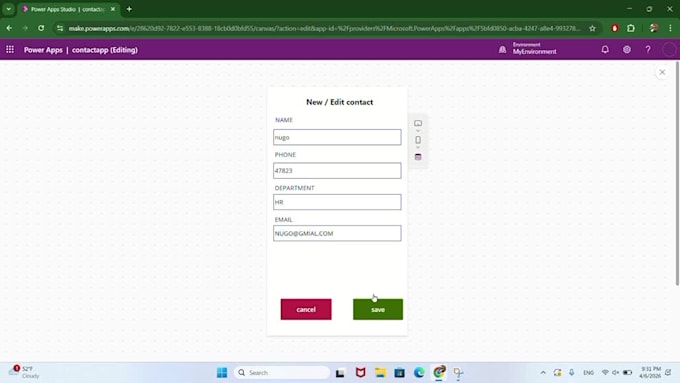Viewport: 680px width, 383px height.
Task: Click the taskbar Search box
Action: point(282,373)
